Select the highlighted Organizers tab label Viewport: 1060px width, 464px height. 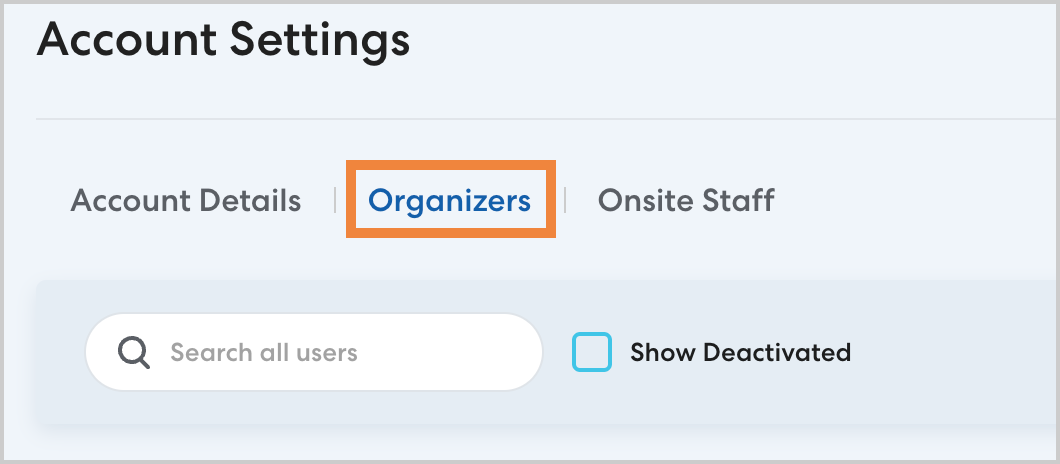click(449, 200)
